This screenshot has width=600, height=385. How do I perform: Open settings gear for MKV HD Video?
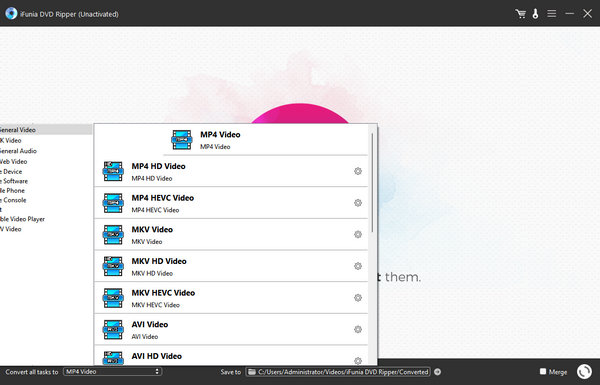pos(358,266)
